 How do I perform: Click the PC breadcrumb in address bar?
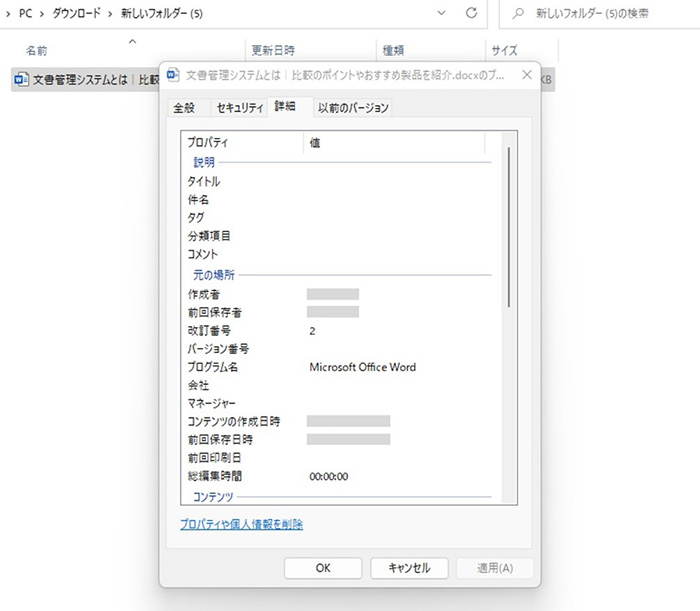(x=25, y=13)
